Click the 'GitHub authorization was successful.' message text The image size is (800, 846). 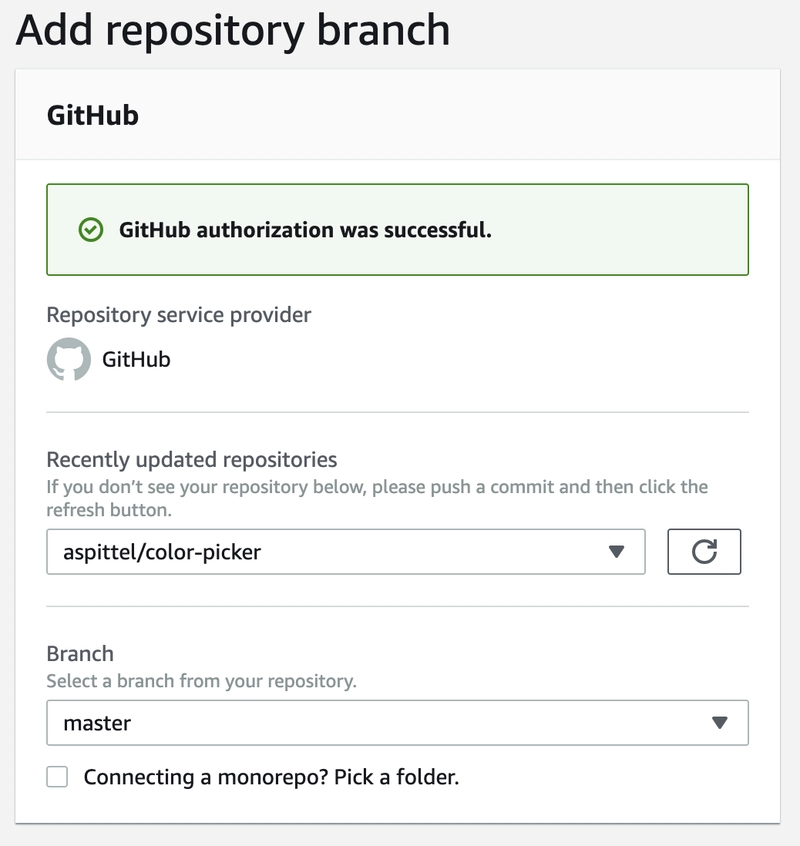pos(305,230)
